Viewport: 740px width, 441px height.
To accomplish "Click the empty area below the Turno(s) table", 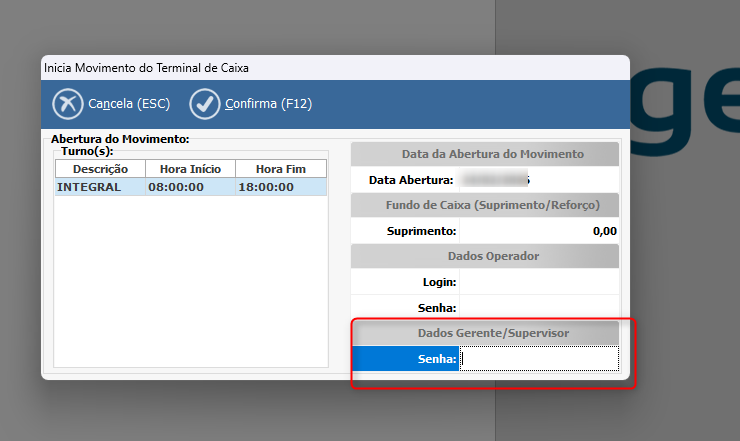I will point(190,280).
